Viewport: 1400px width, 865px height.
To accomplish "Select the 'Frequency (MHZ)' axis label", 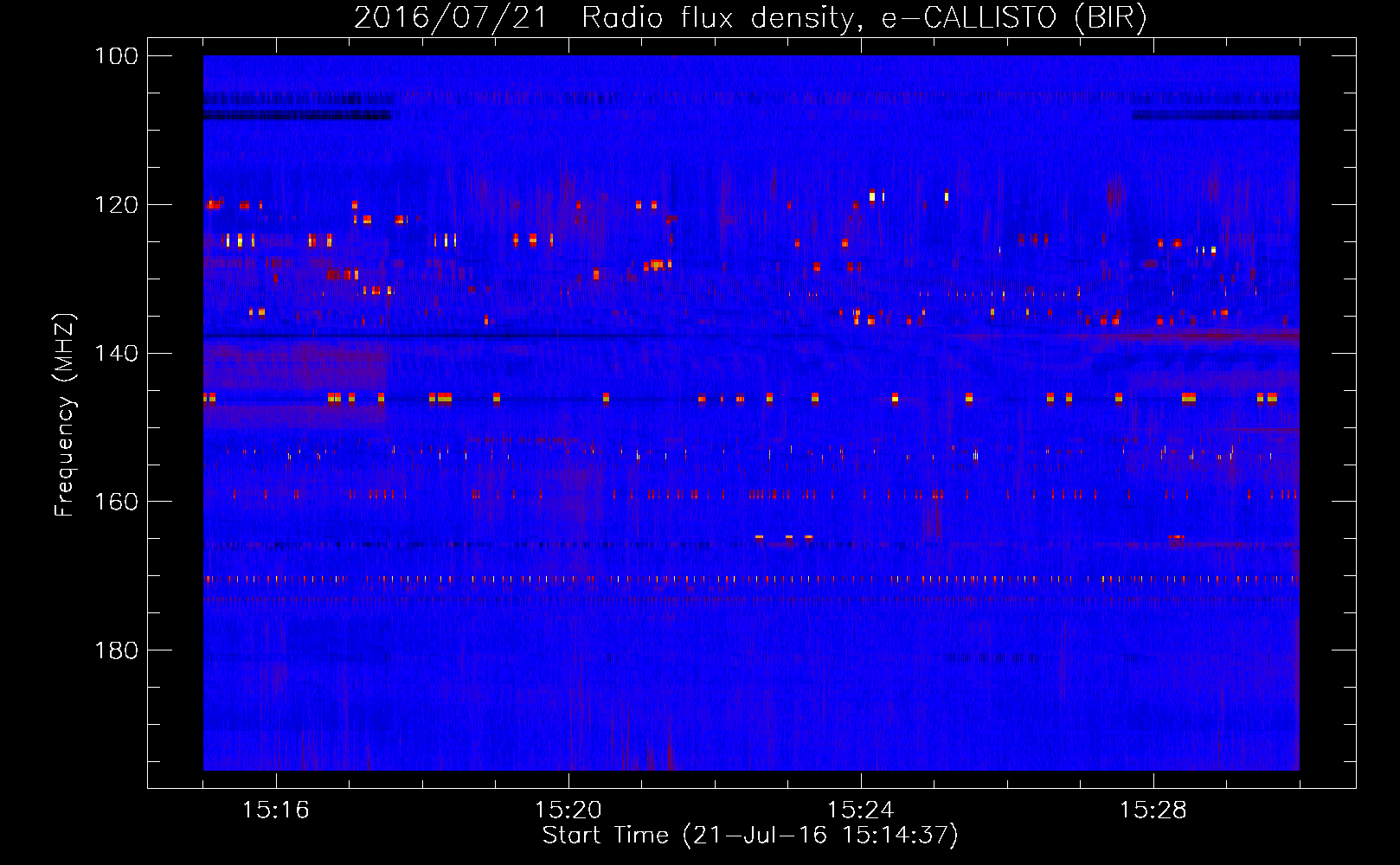I will pyautogui.click(x=65, y=415).
